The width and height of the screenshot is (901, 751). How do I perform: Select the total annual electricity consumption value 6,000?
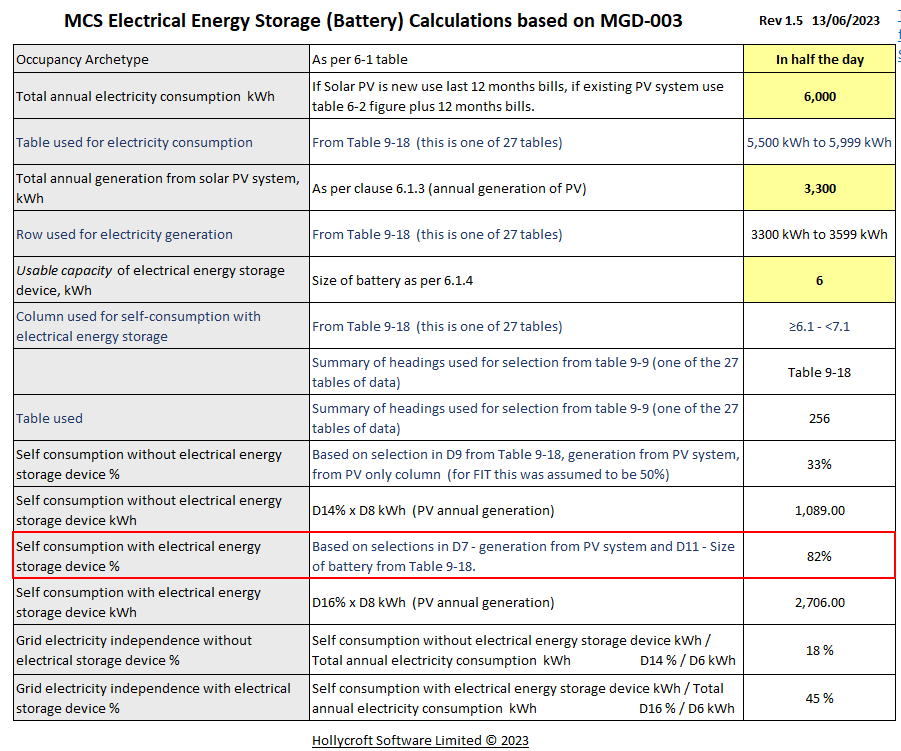(819, 96)
